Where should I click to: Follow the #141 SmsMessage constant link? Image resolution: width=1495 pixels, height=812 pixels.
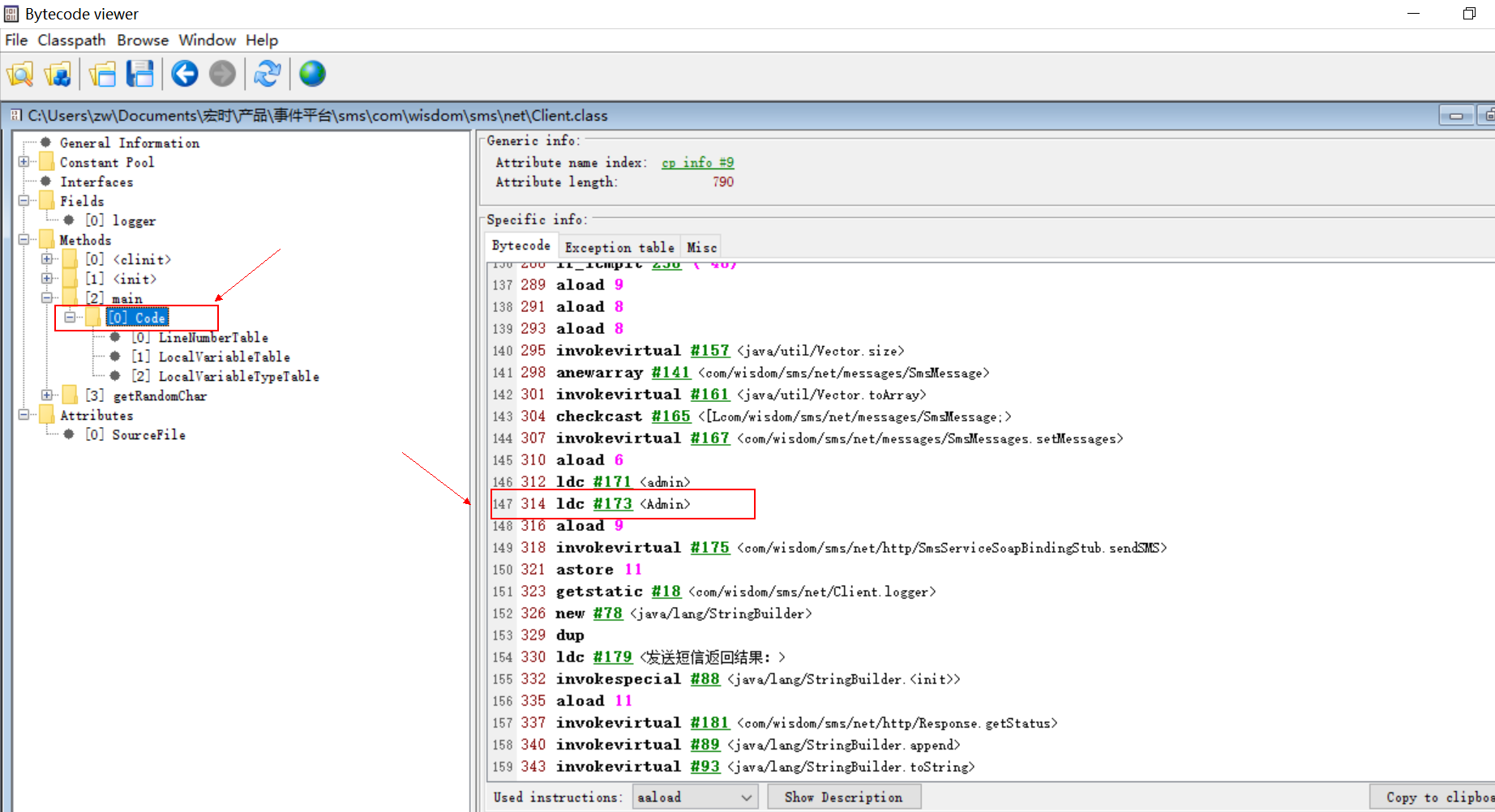tap(671, 373)
